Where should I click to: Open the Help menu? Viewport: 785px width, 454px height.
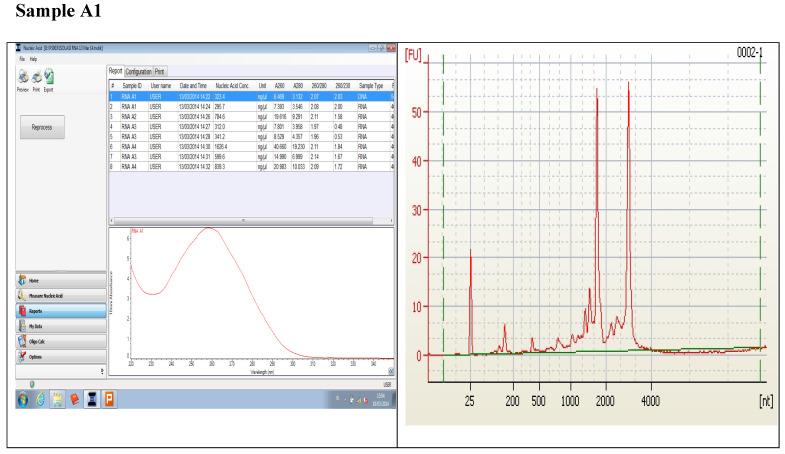pyautogui.click(x=33, y=59)
